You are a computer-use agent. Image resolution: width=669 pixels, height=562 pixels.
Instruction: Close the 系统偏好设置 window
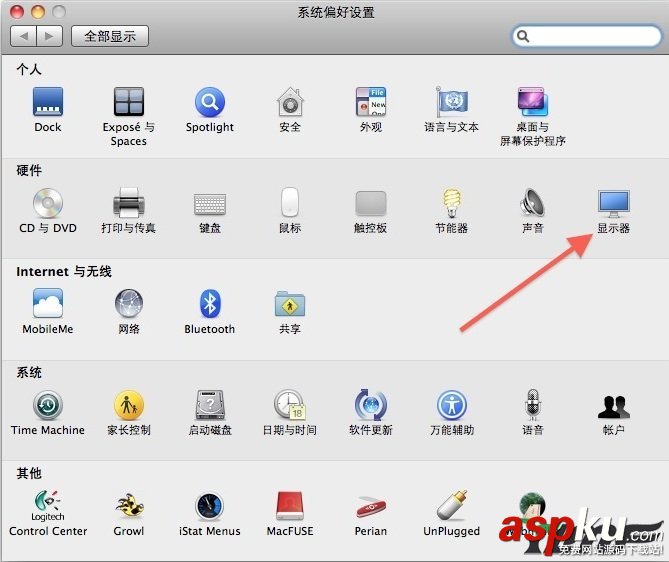17,11
